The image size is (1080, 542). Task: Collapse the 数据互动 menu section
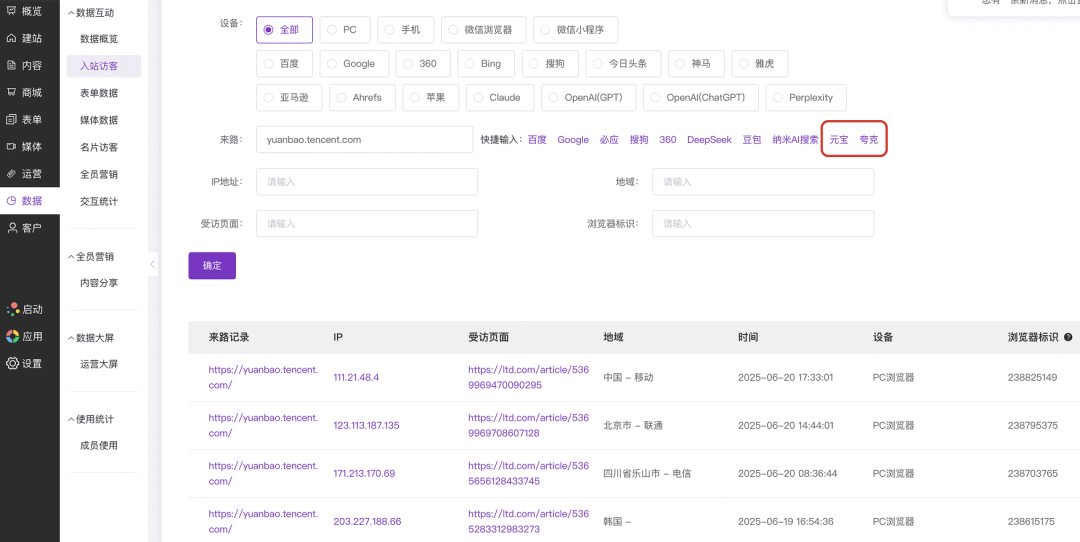(x=71, y=13)
